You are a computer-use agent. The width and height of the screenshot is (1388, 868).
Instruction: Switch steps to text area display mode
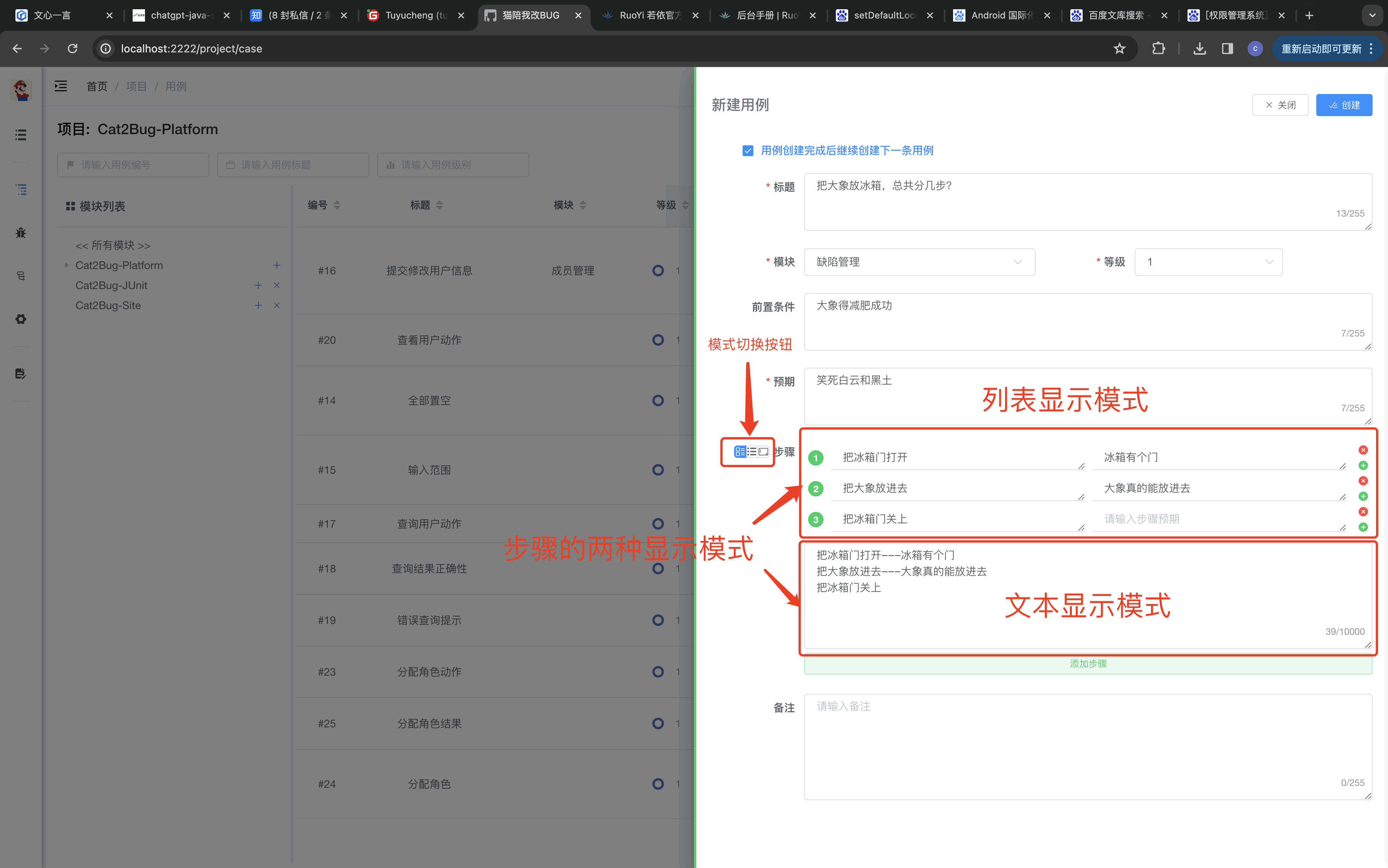763,452
